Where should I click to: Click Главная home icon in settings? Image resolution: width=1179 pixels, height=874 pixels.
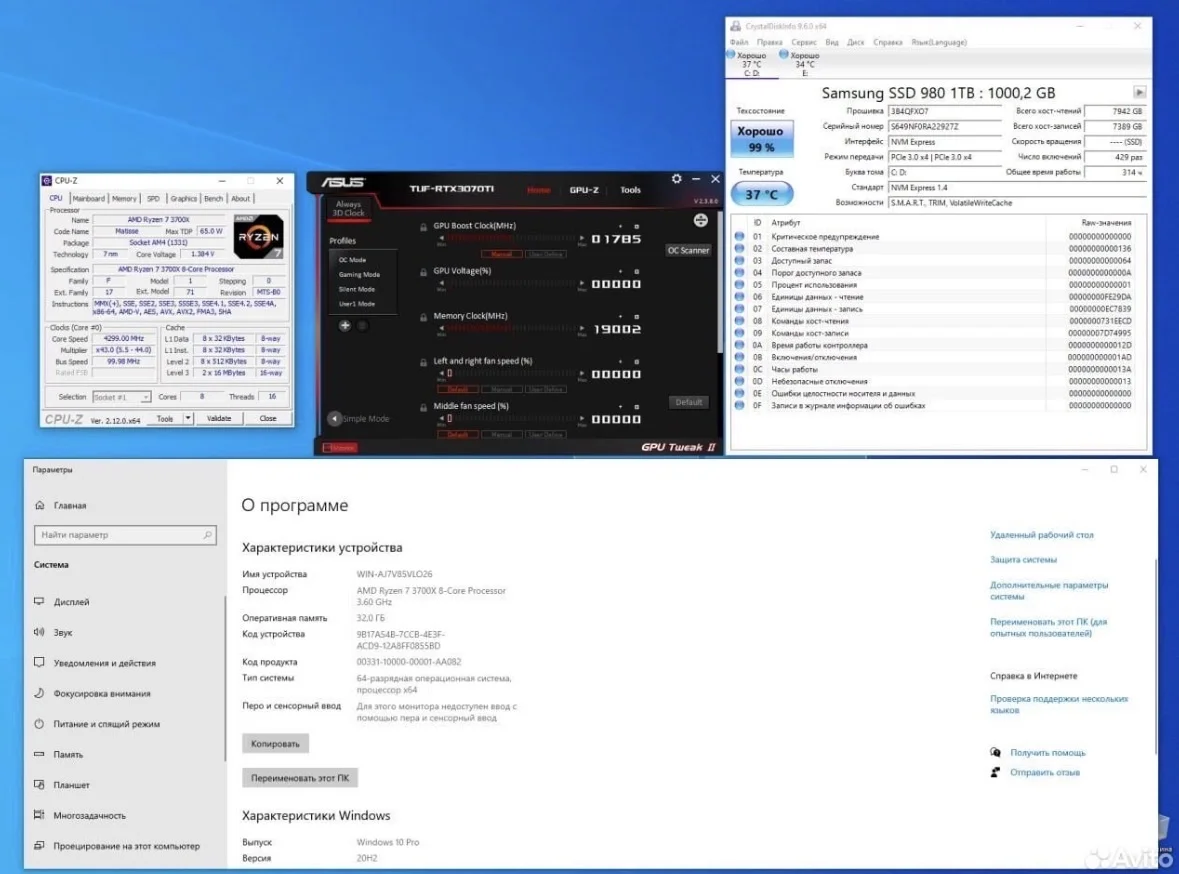coord(40,505)
